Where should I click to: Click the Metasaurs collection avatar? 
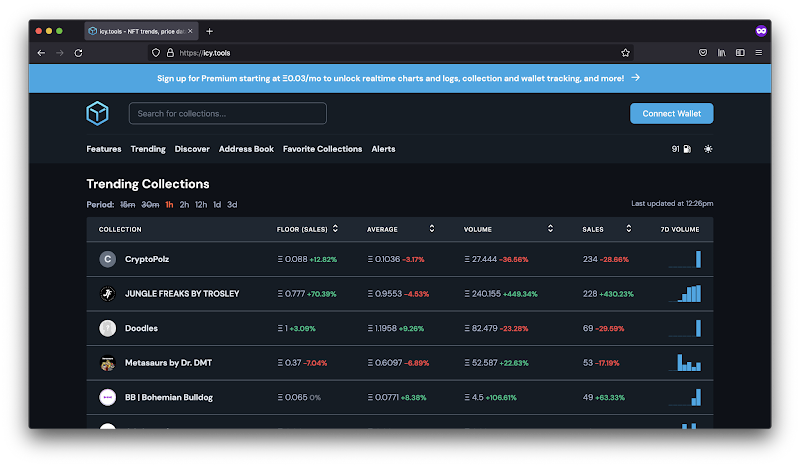coord(108,363)
